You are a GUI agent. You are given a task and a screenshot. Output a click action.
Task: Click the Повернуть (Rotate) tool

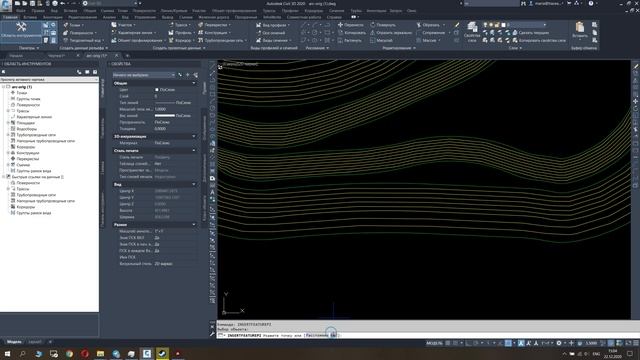pyautogui.click(x=384, y=25)
